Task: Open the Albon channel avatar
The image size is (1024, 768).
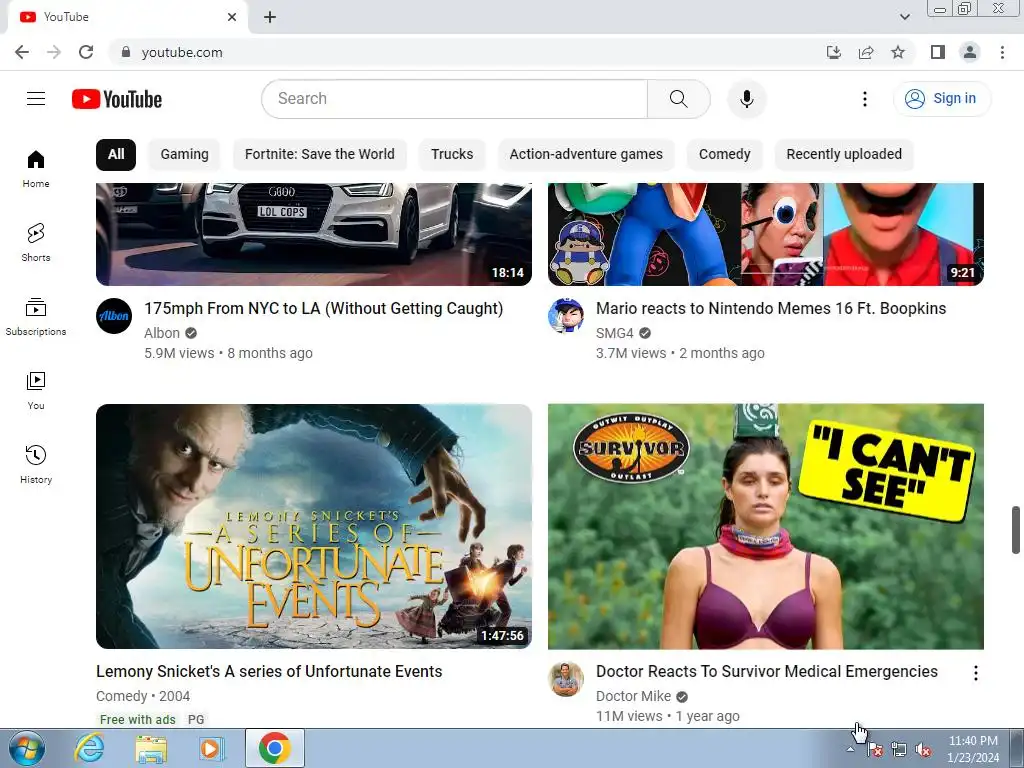Action: [x=114, y=316]
